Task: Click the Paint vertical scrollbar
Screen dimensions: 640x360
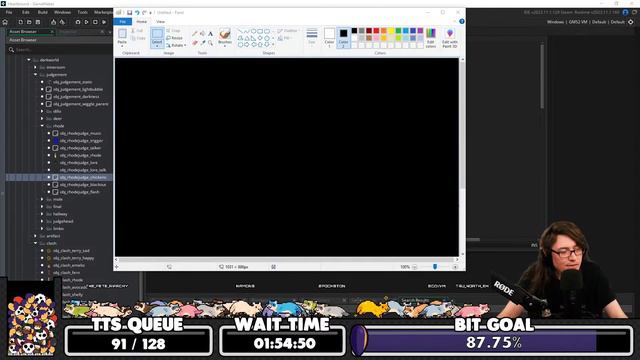Action: [462, 157]
